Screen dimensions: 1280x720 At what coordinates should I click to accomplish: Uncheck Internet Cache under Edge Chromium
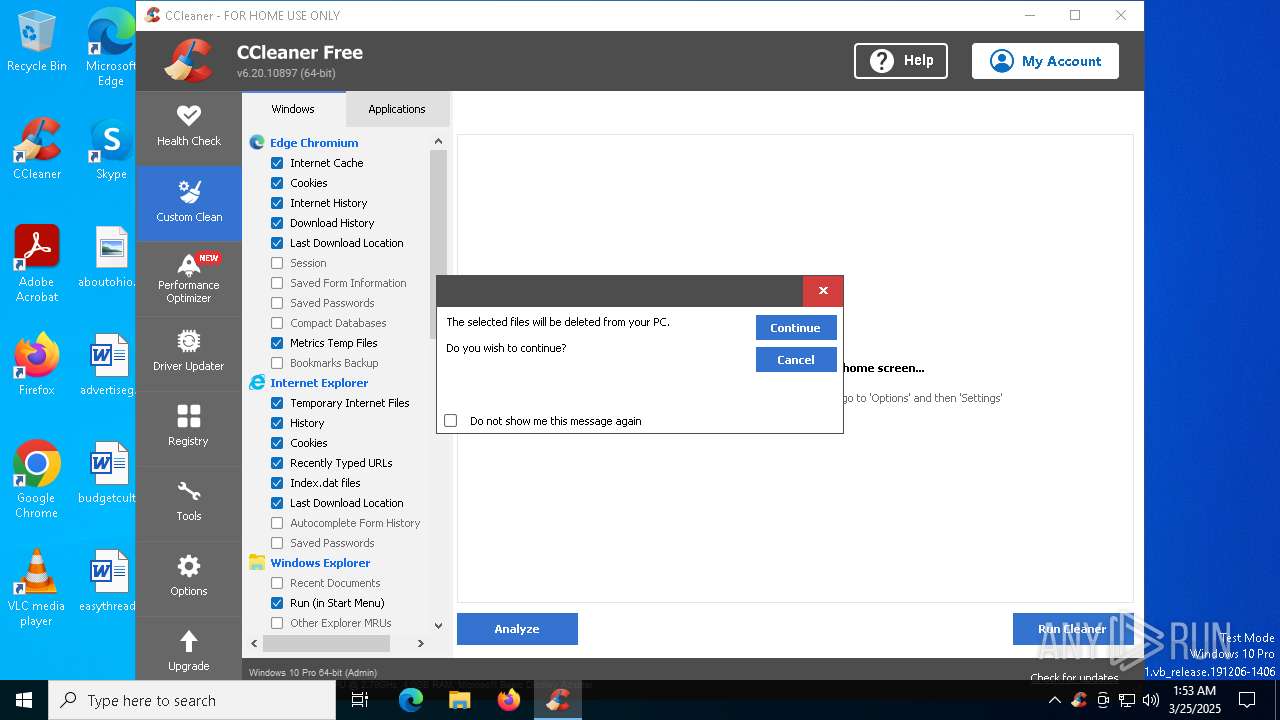(277, 163)
